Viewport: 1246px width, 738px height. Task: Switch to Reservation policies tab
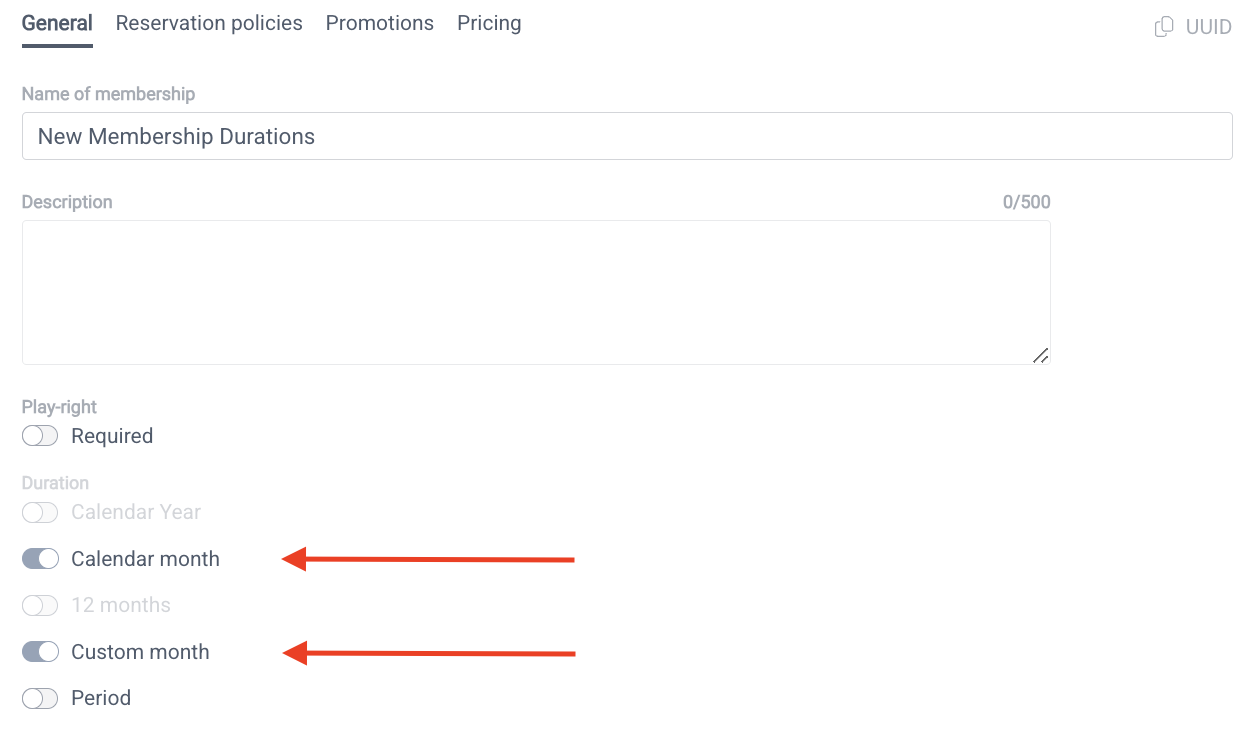pos(209,23)
